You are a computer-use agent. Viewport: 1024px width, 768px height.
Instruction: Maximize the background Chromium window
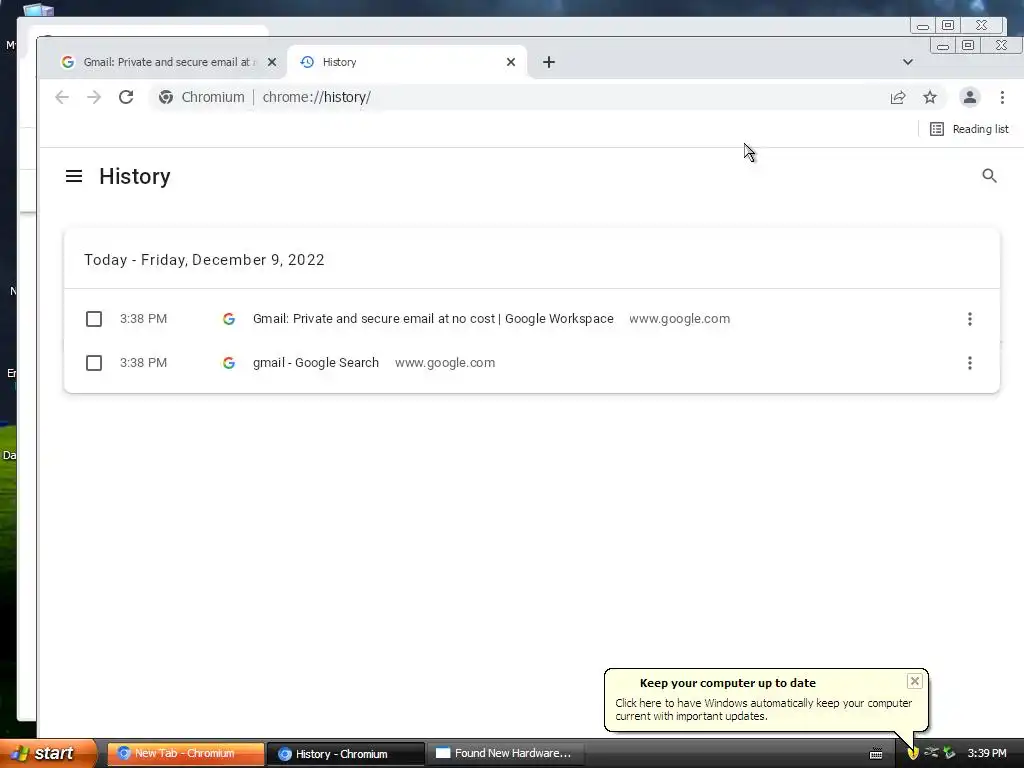(x=948, y=25)
